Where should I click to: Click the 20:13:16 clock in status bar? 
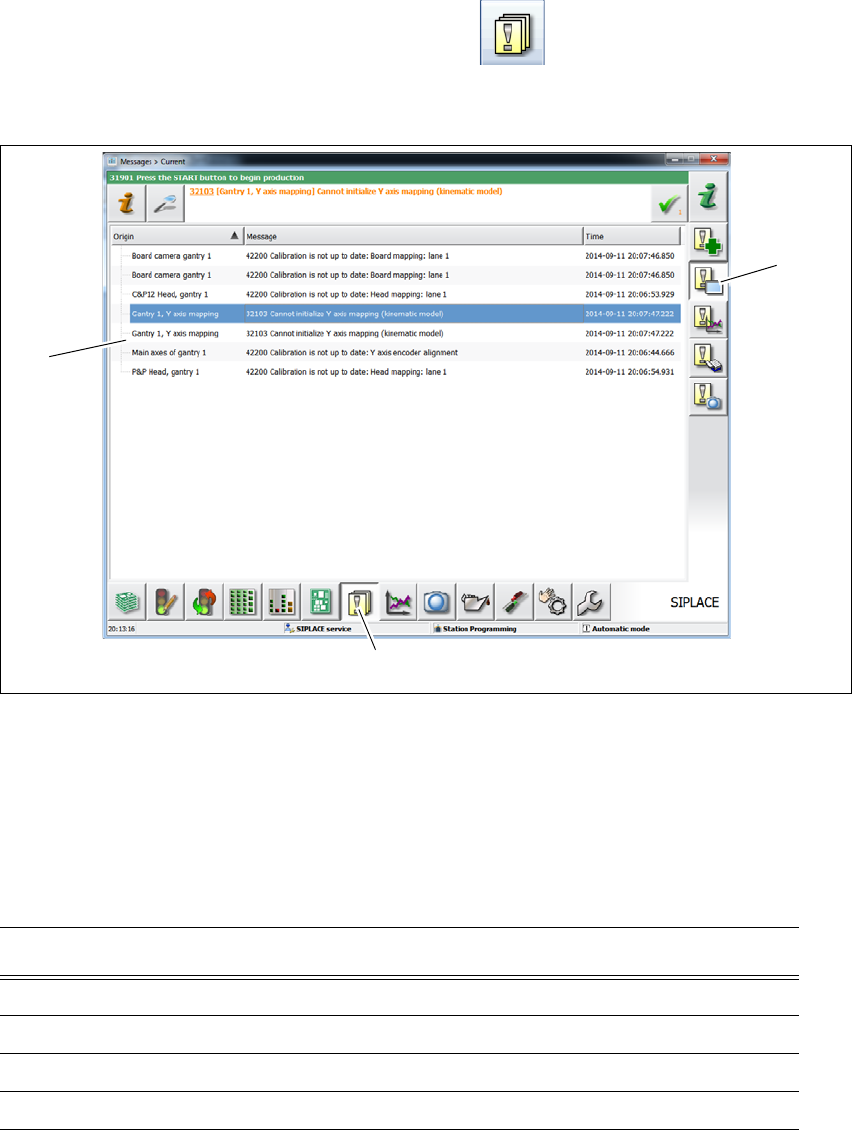(122, 629)
